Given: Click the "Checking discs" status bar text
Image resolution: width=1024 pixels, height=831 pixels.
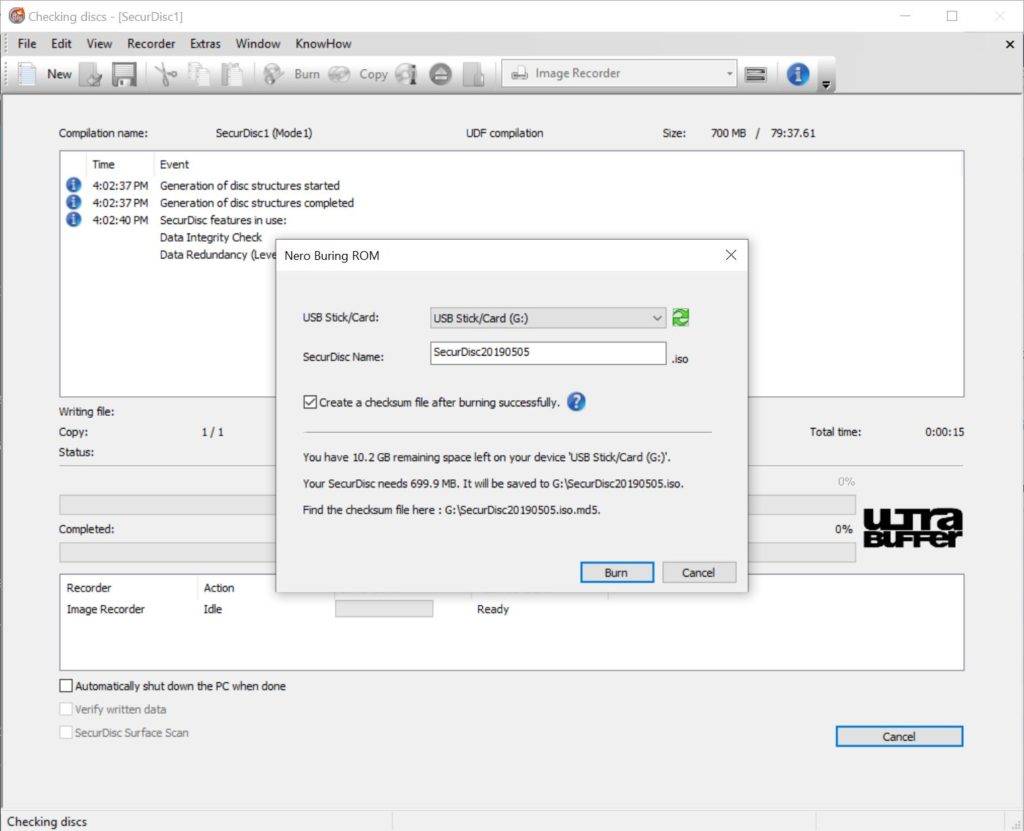Looking at the screenshot, I should click(x=47, y=821).
